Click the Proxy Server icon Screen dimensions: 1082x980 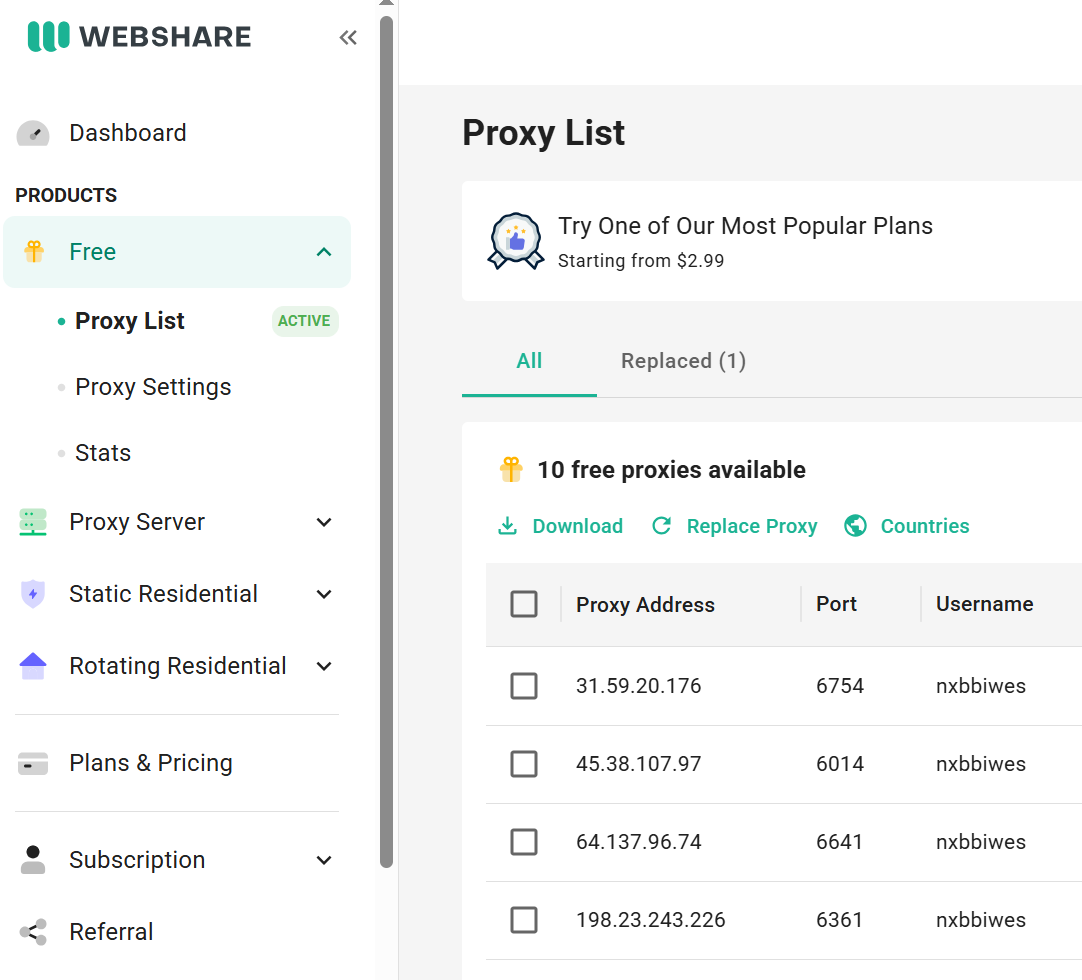(x=33, y=522)
